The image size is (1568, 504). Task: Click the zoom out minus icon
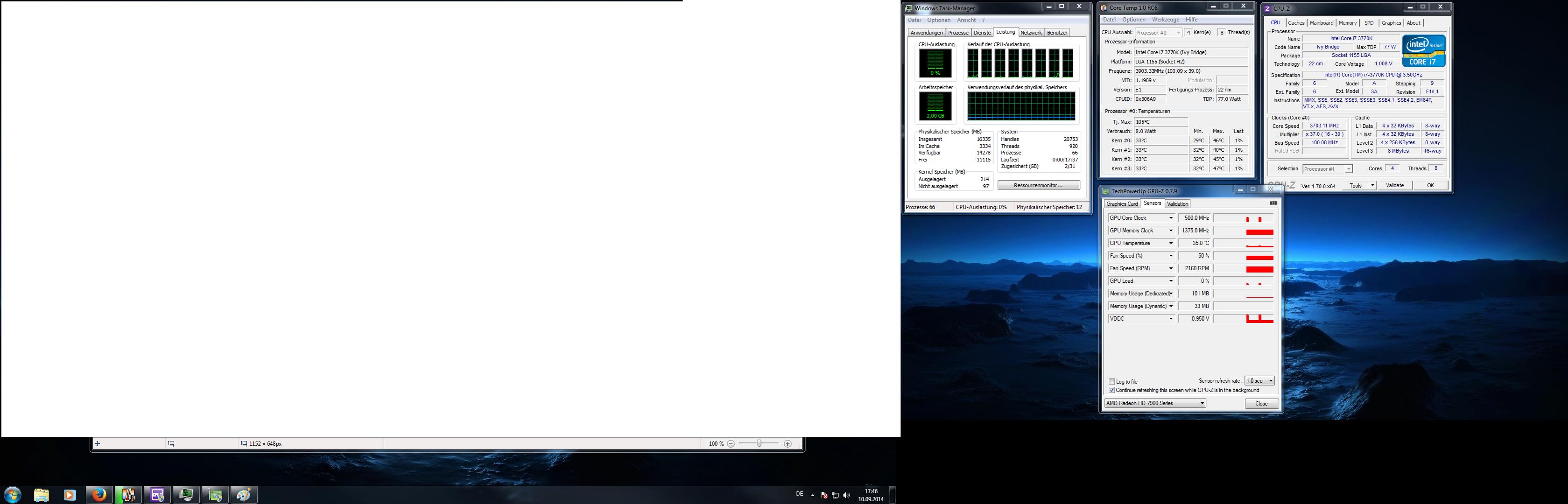tap(731, 444)
